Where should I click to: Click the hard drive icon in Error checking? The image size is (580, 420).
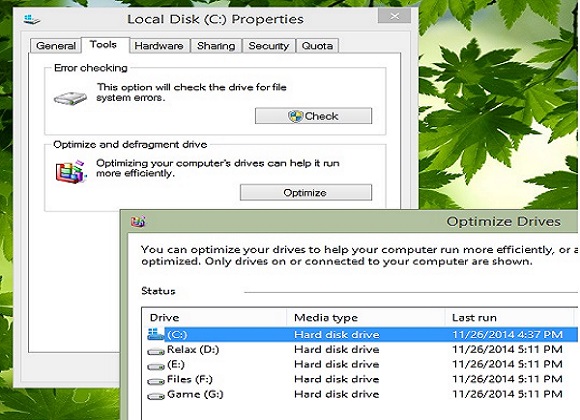pyautogui.click(x=70, y=98)
